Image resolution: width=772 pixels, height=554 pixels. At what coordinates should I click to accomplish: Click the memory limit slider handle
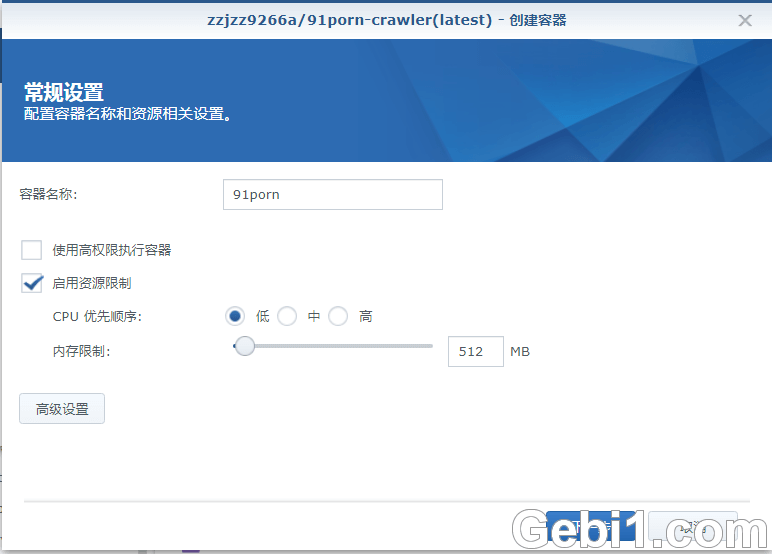click(x=244, y=346)
